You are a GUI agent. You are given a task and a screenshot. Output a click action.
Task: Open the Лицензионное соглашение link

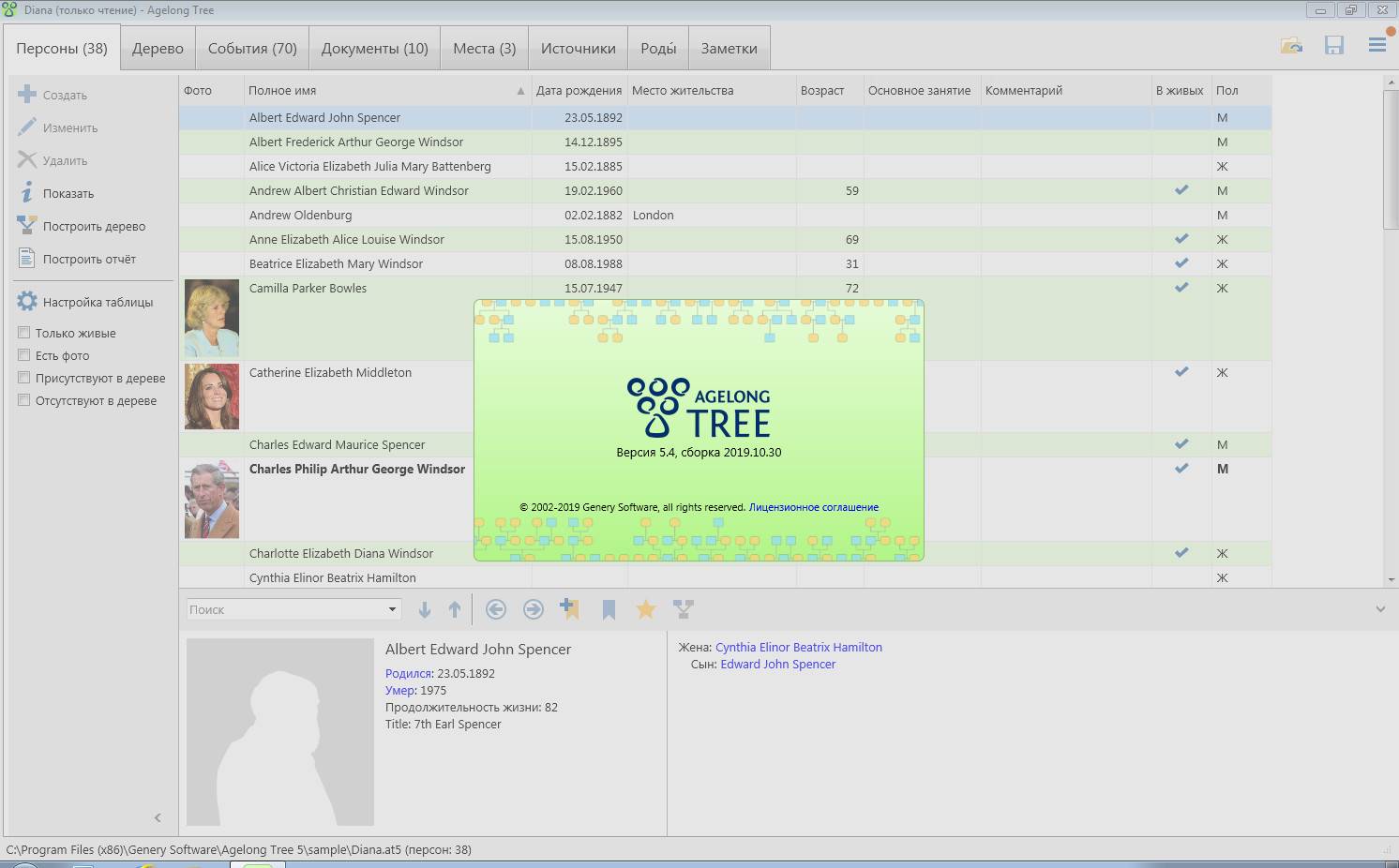click(x=813, y=507)
